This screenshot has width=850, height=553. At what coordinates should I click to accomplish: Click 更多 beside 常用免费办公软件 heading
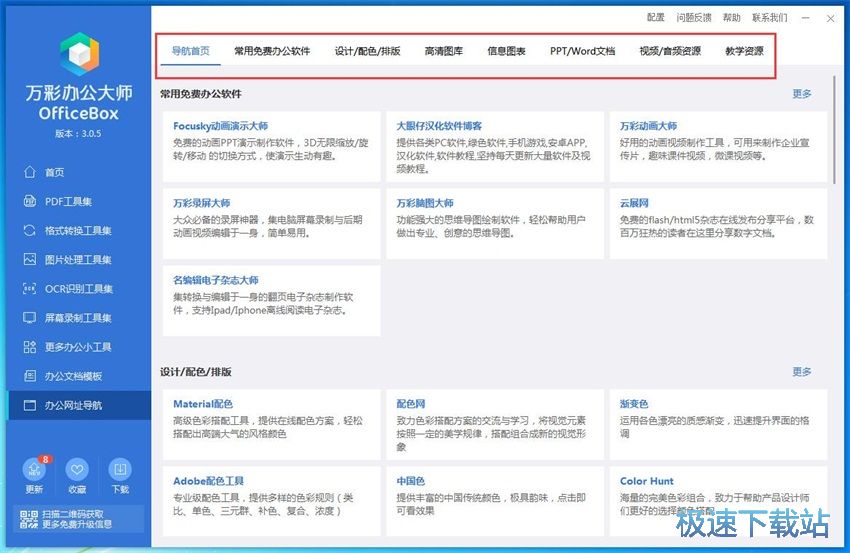point(802,94)
